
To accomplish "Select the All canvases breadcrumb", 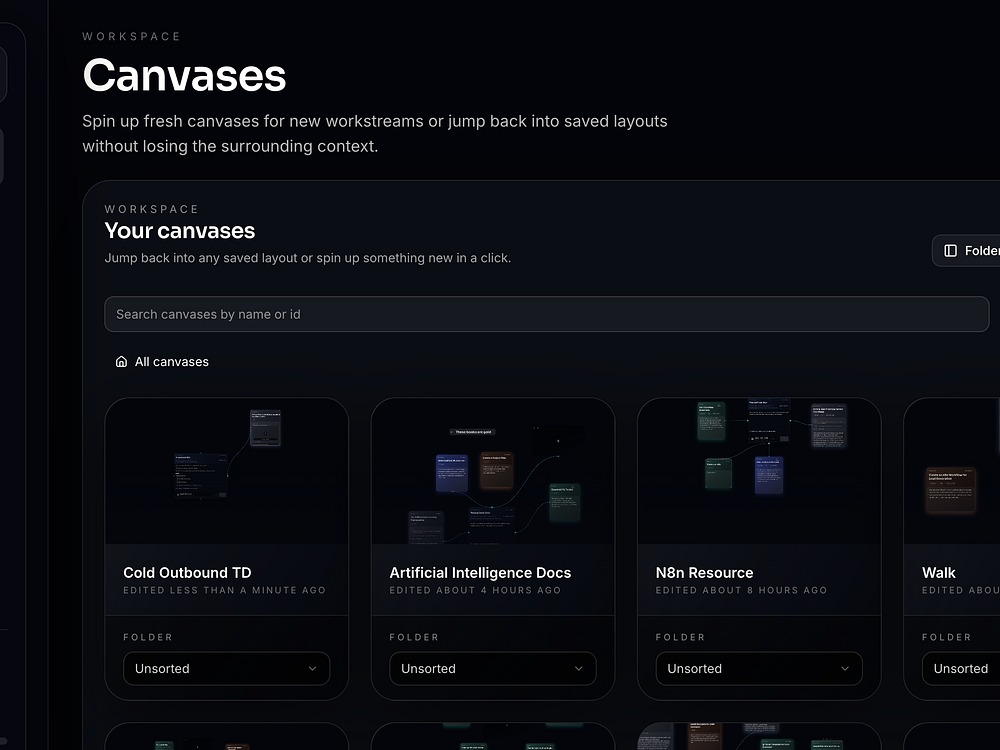I will coord(162,362).
